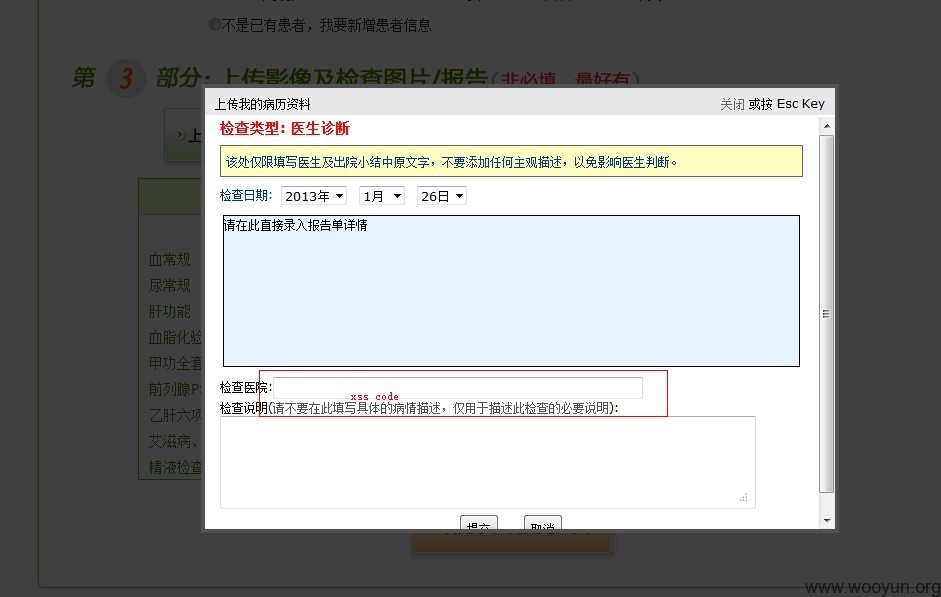Click the yellow notice about 医生及出院小结
The image size is (941, 597).
[511, 161]
